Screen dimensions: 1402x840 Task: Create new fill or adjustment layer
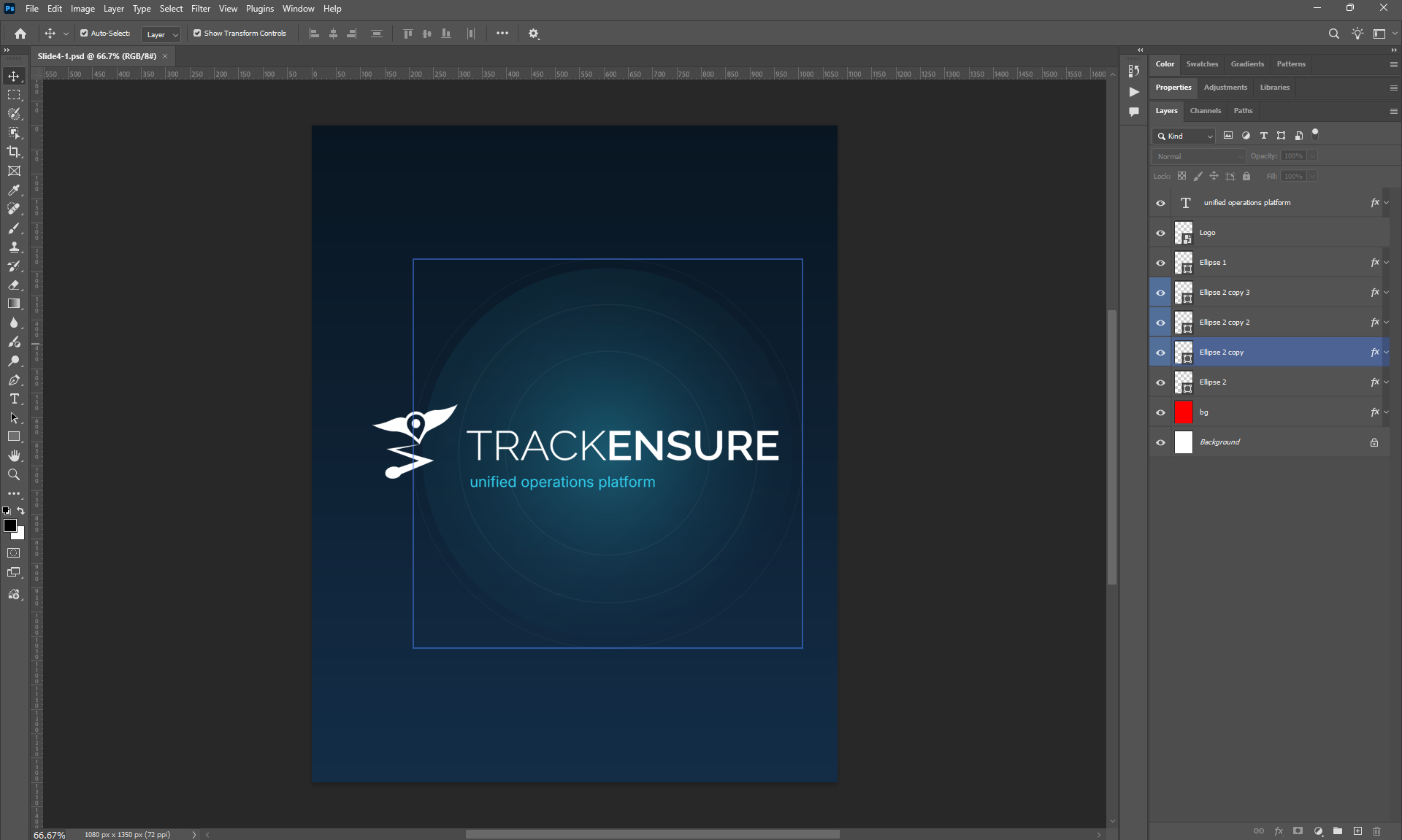[x=1318, y=831]
